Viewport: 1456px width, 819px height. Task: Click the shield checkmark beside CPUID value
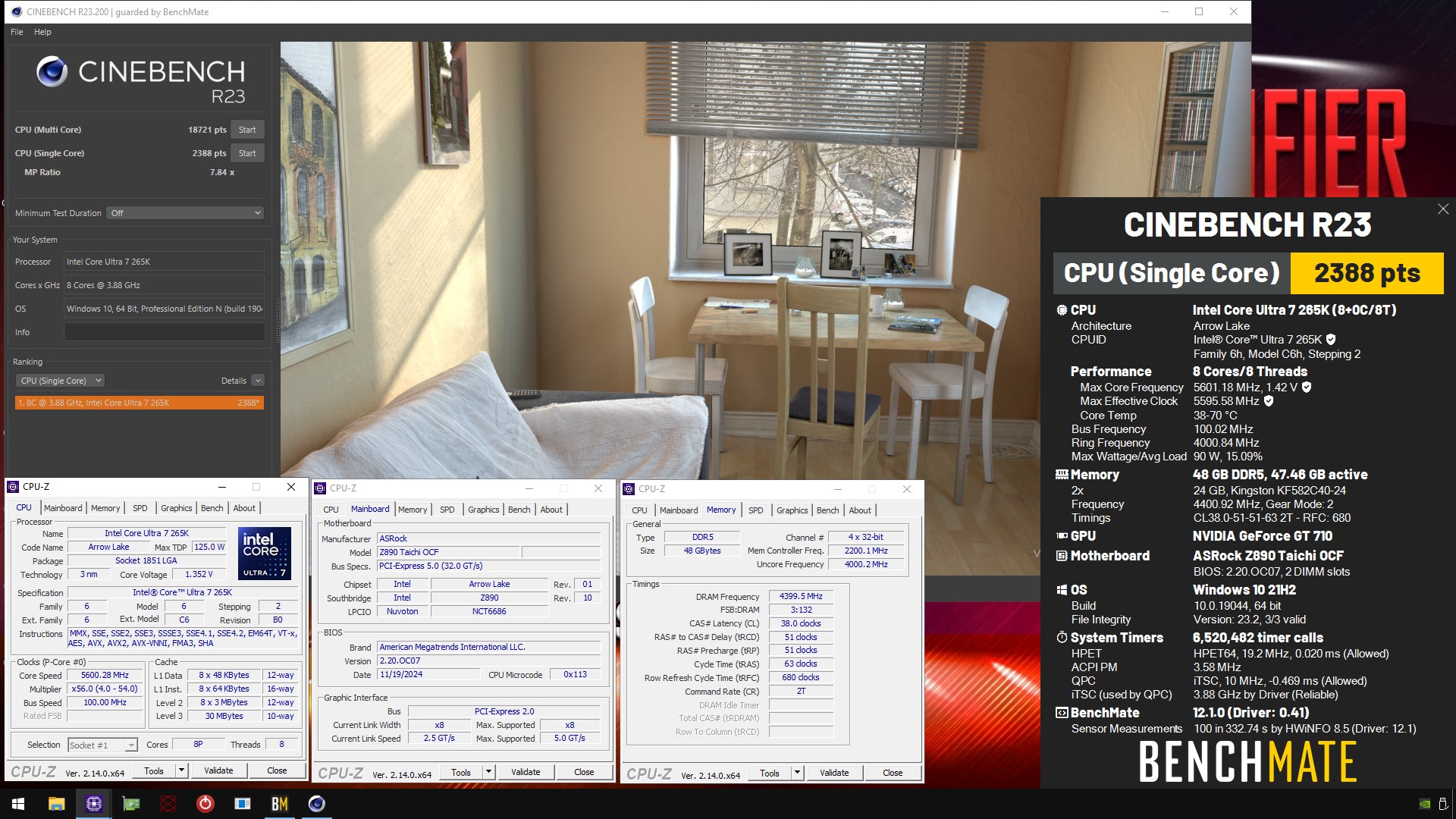point(1331,340)
